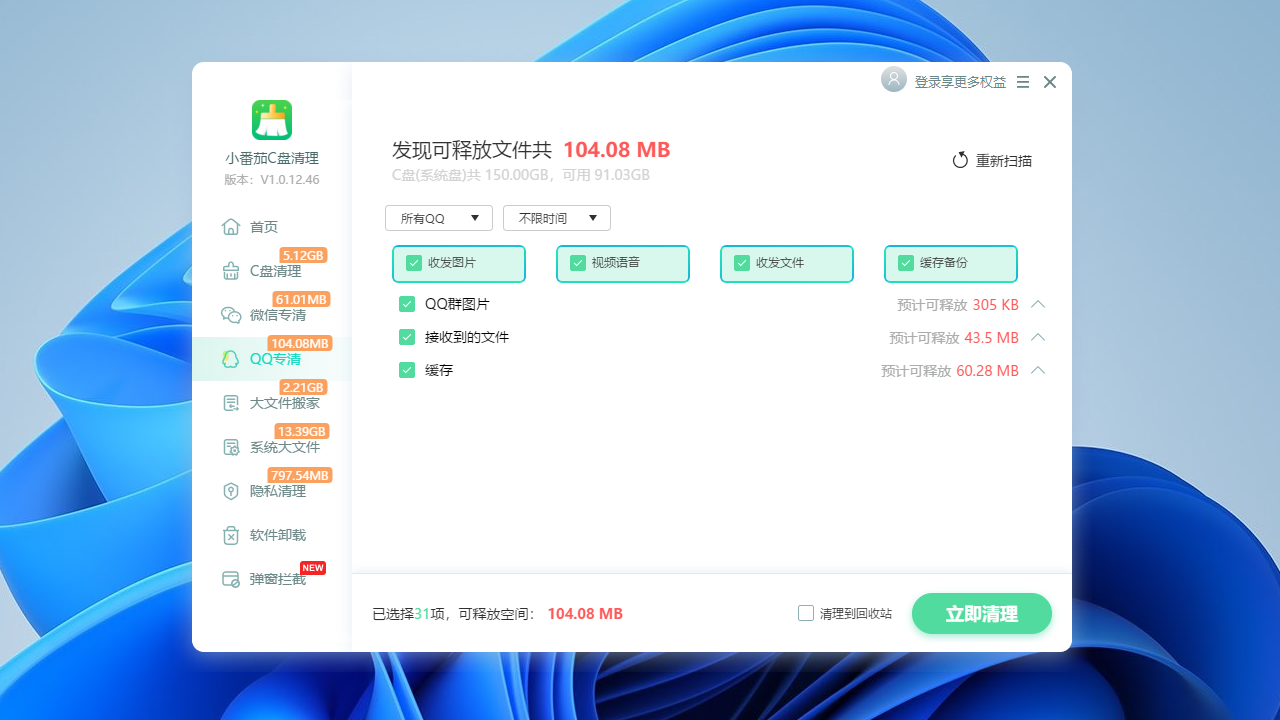This screenshot has height=720, width=1280.
Task: Open 软件卸载 via its sidebar icon
Action: pos(230,535)
